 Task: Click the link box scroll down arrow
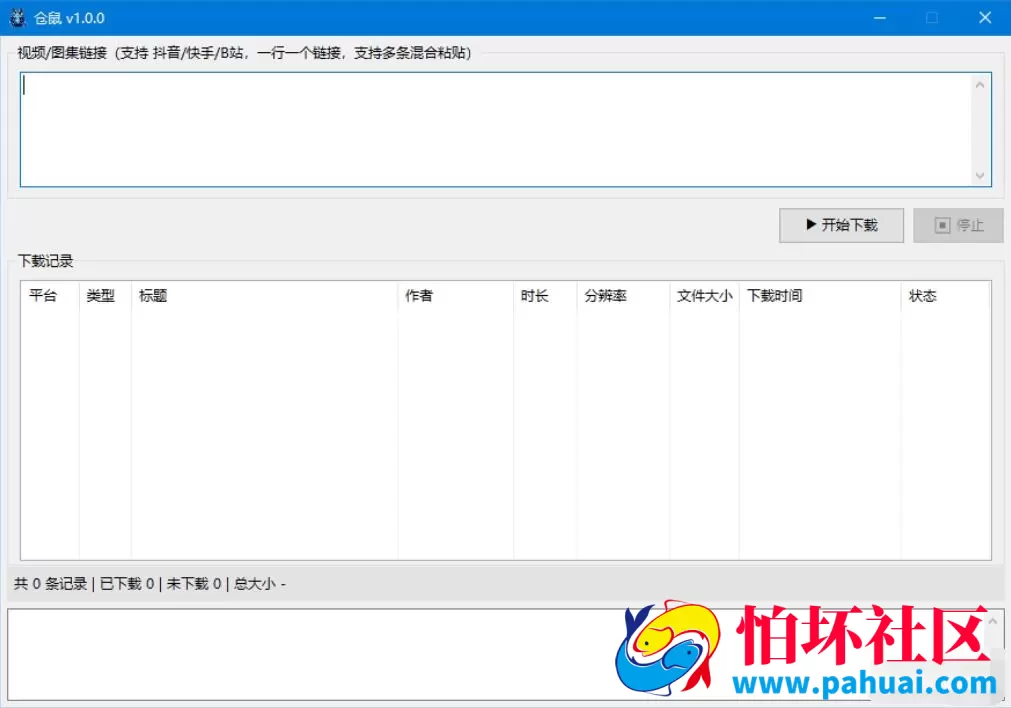tap(980, 175)
